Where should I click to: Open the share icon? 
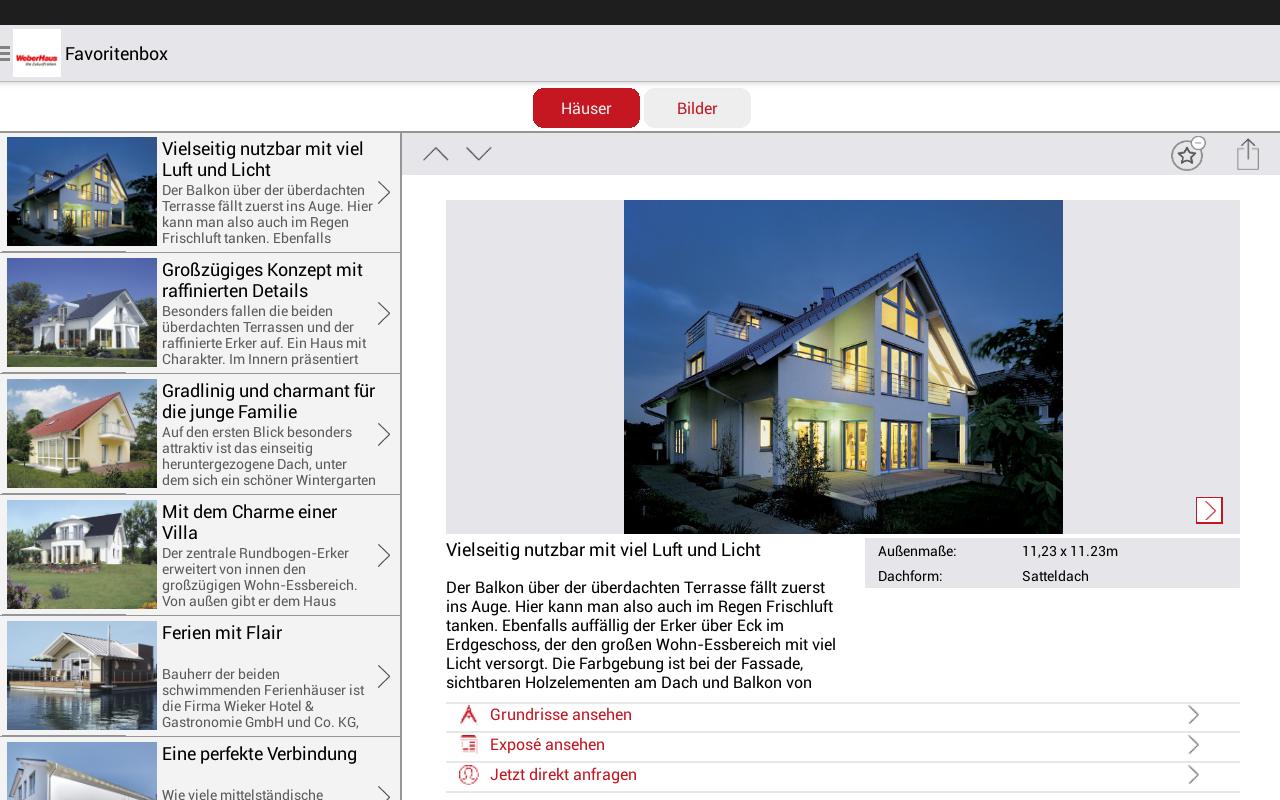pyautogui.click(x=1247, y=154)
